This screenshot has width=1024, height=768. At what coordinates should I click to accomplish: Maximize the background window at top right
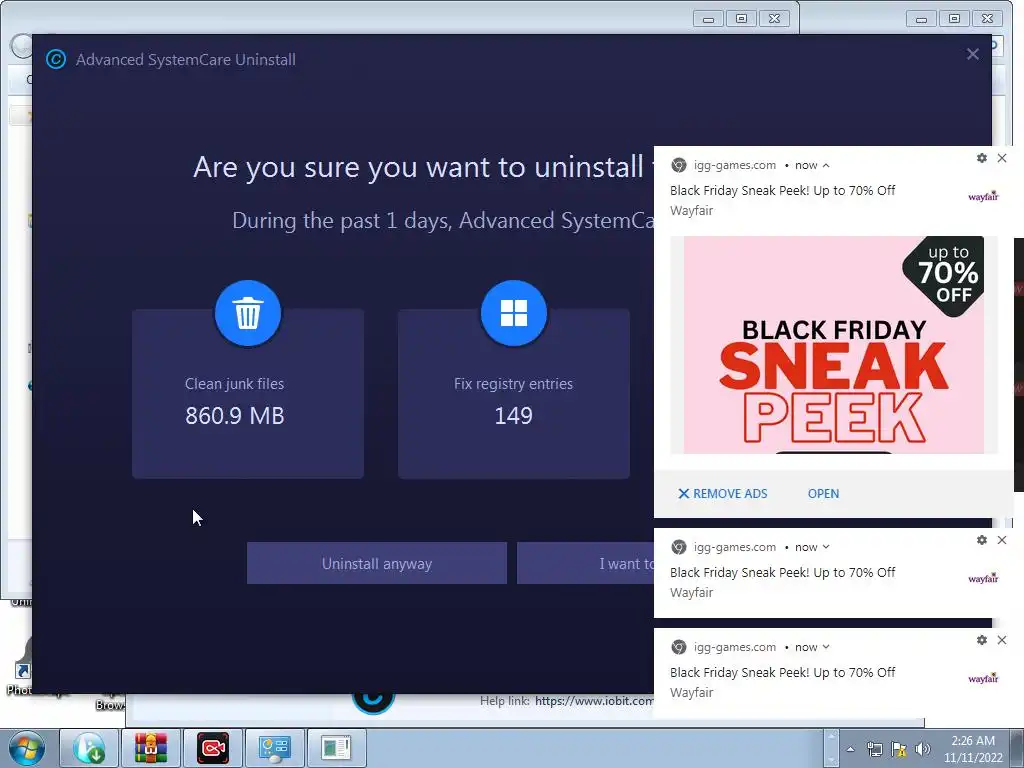pyautogui.click(x=954, y=19)
